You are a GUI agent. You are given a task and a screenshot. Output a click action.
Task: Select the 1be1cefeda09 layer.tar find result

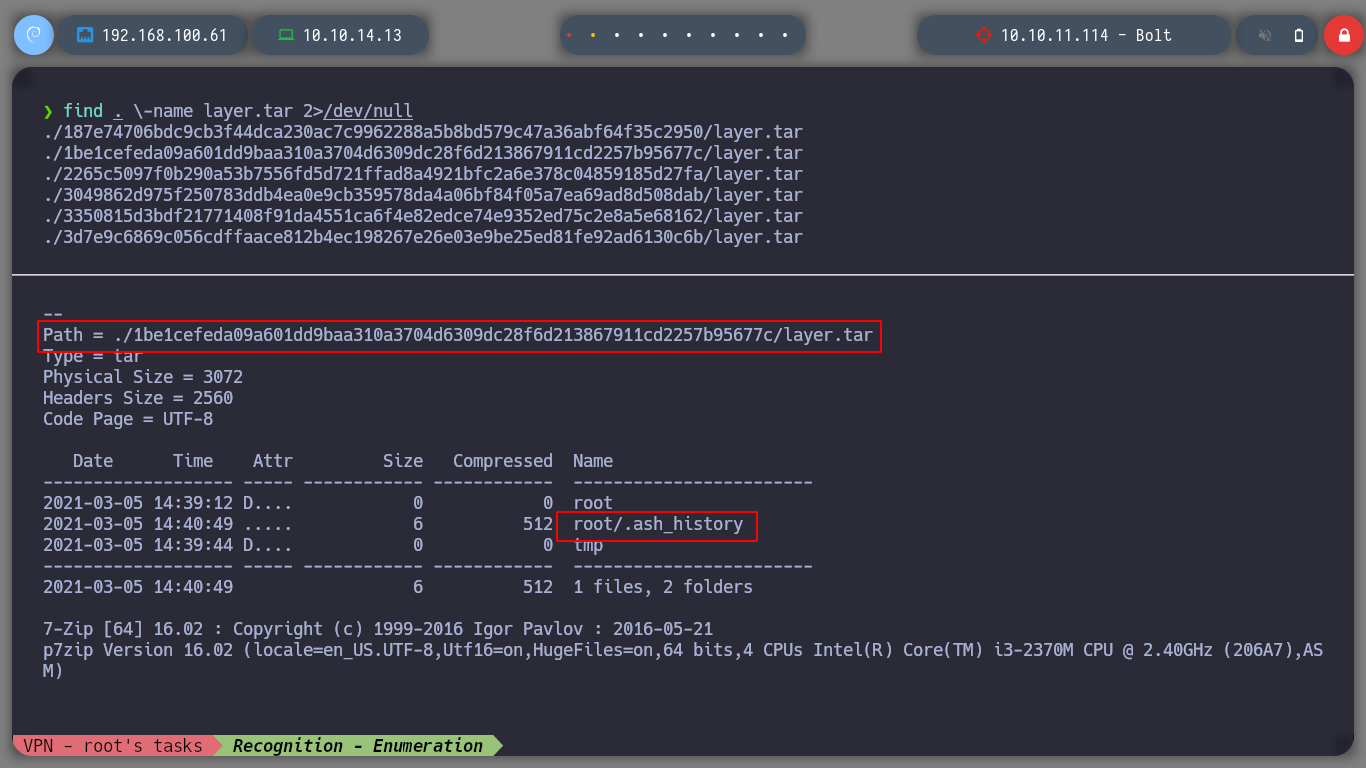[x=423, y=153]
